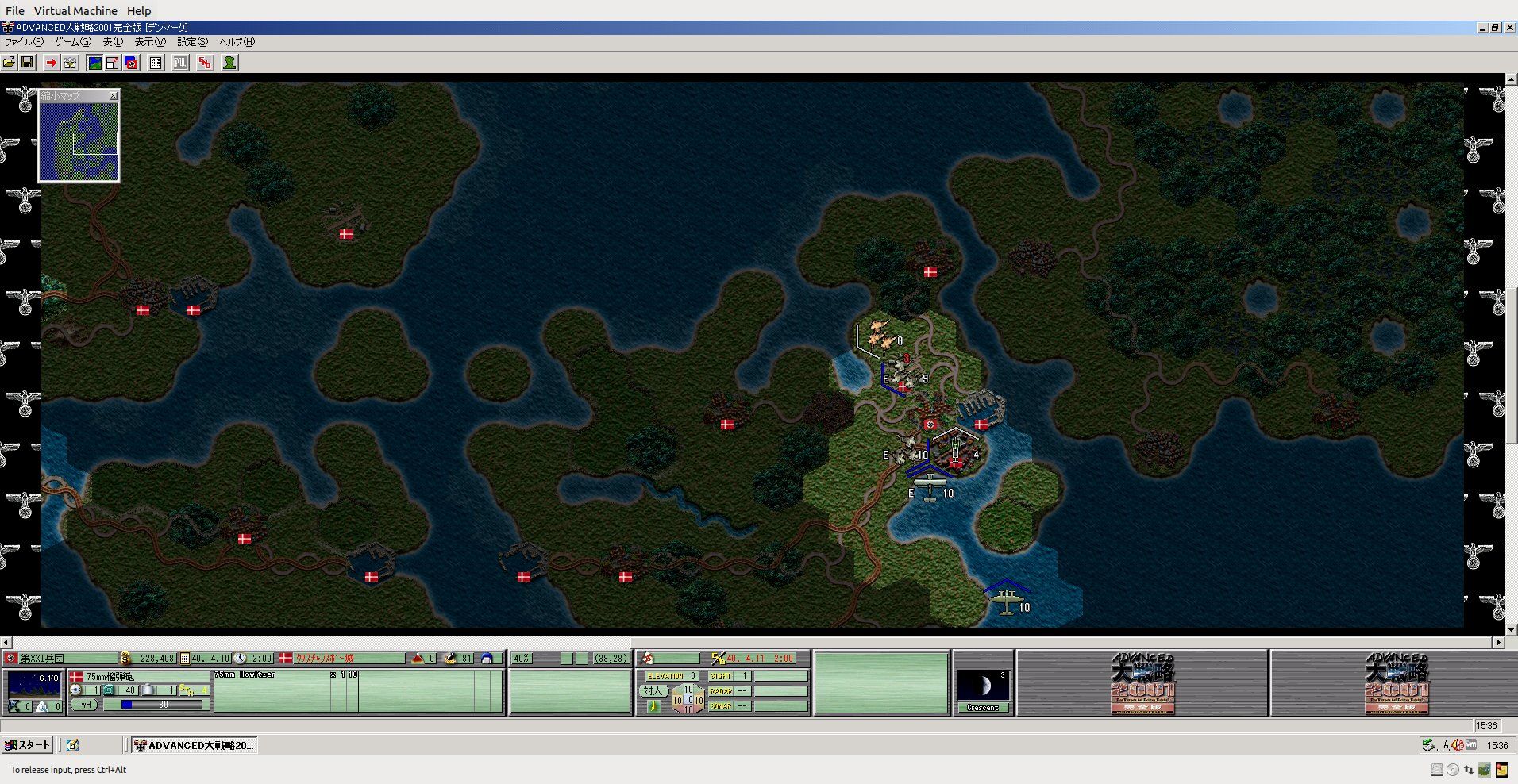The height and width of the screenshot is (784, 1518).
Task: Click the green soldier silhouette toolbar icon
Action: 229,63
